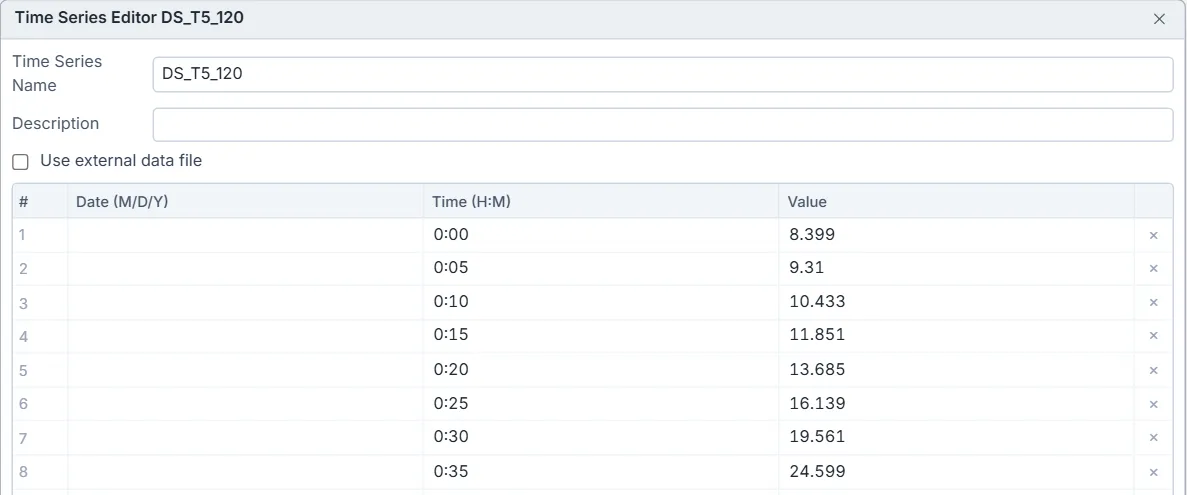The image size is (1187, 495).
Task: Edit the value 16.139 cell
Action: [957, 404]
